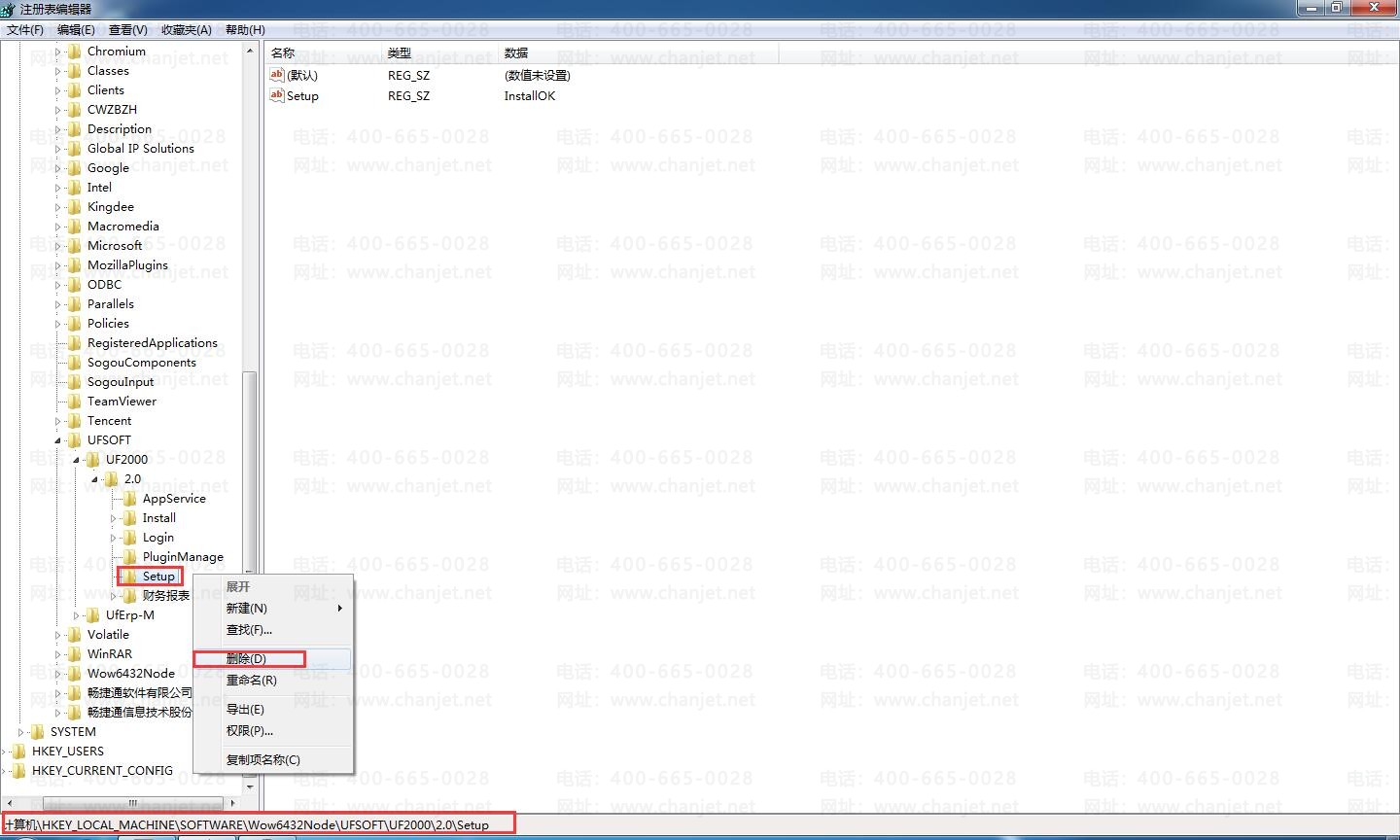The image size is (1400, 840).
Task: Expand the Microsoft tree node
Action: tap(58, 246)
